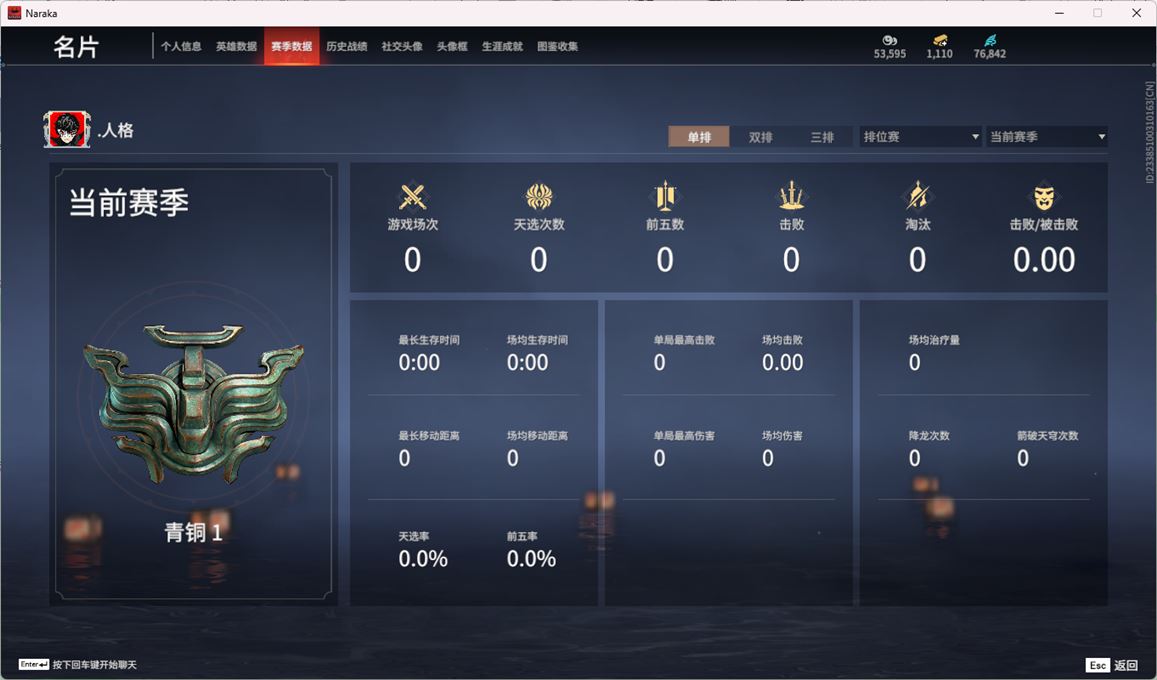The width and height of the screenshot is (1157, 680).
Task: Open the 排位赛 match type dropdown
Action: 920,136
